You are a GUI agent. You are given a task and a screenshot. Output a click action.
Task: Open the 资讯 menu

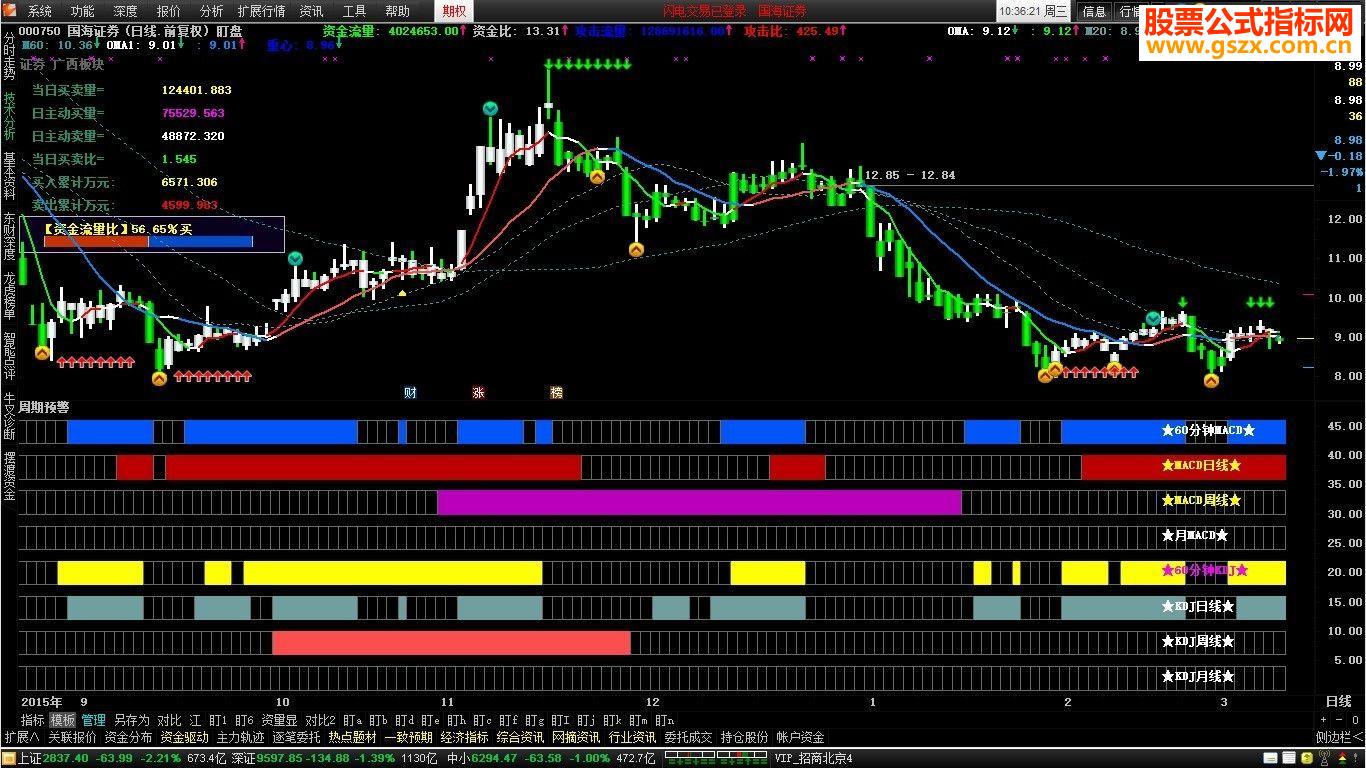(x=311, y=11)
